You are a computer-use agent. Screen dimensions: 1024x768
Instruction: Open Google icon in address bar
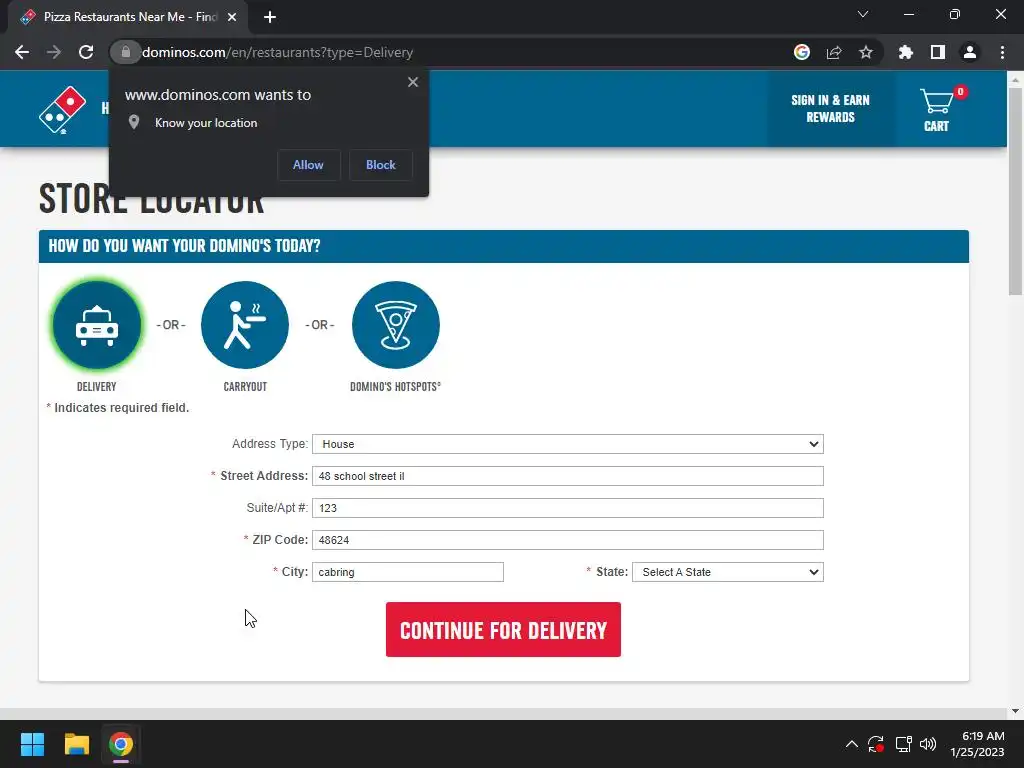click(802, 52)
